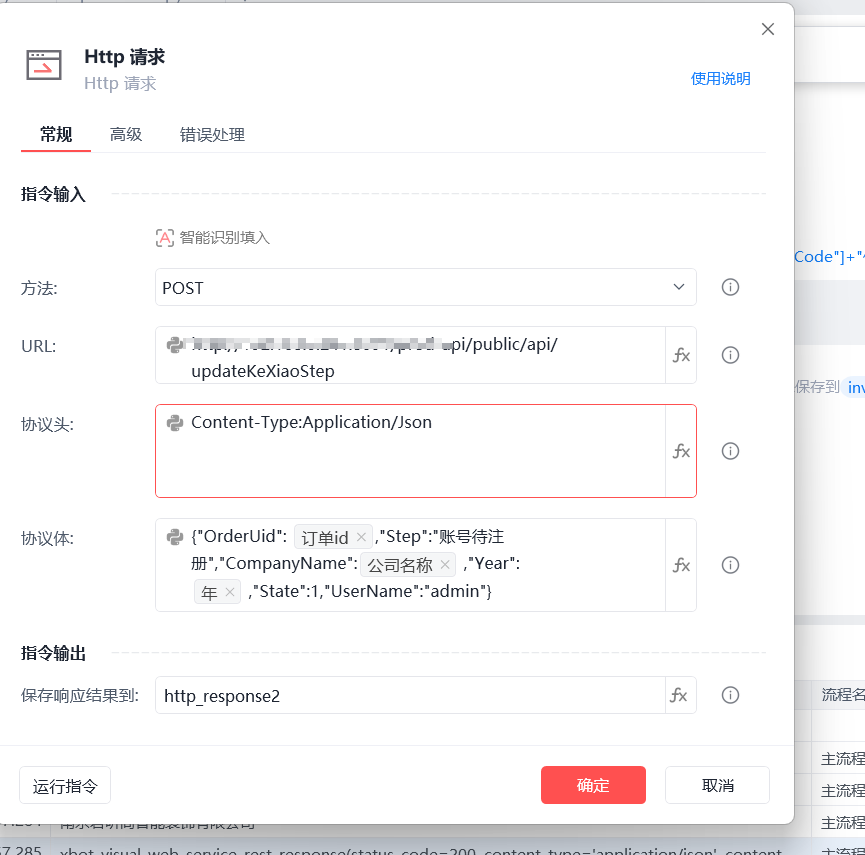
Task: Open the 使用说明 help link
Action: tap(720, 79)
